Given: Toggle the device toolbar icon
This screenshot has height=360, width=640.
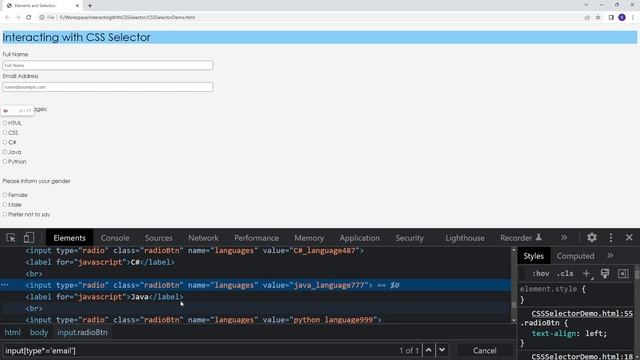Looking at the screenshot, I should tap(29, 238).
